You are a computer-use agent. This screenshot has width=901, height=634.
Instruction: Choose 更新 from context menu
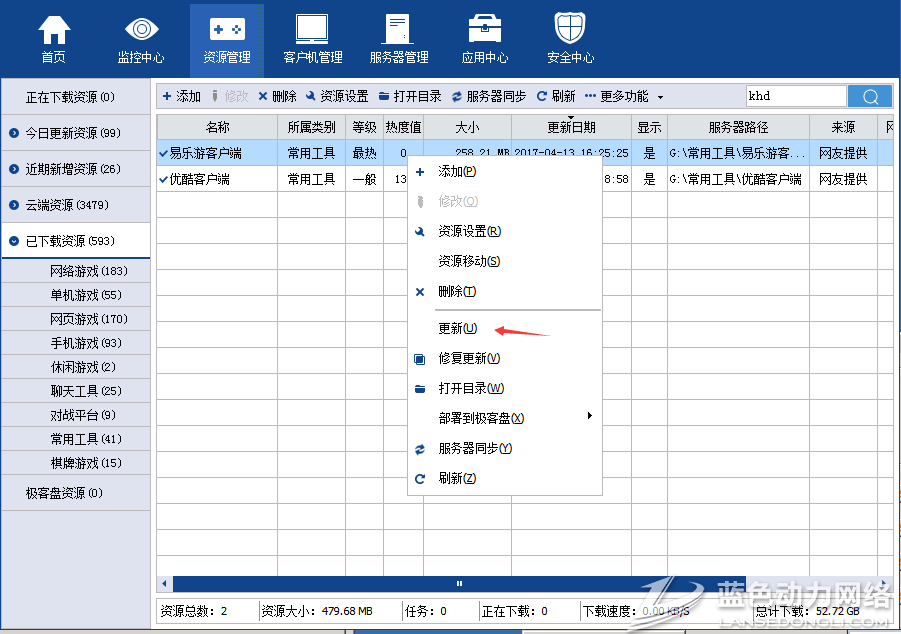[x=458, y=328]
